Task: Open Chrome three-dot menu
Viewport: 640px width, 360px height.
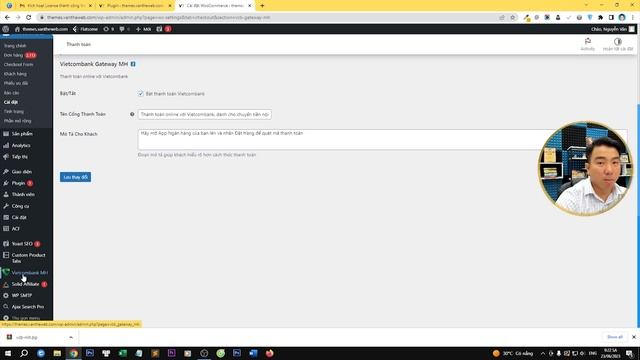Action: [x=633, y=18]
